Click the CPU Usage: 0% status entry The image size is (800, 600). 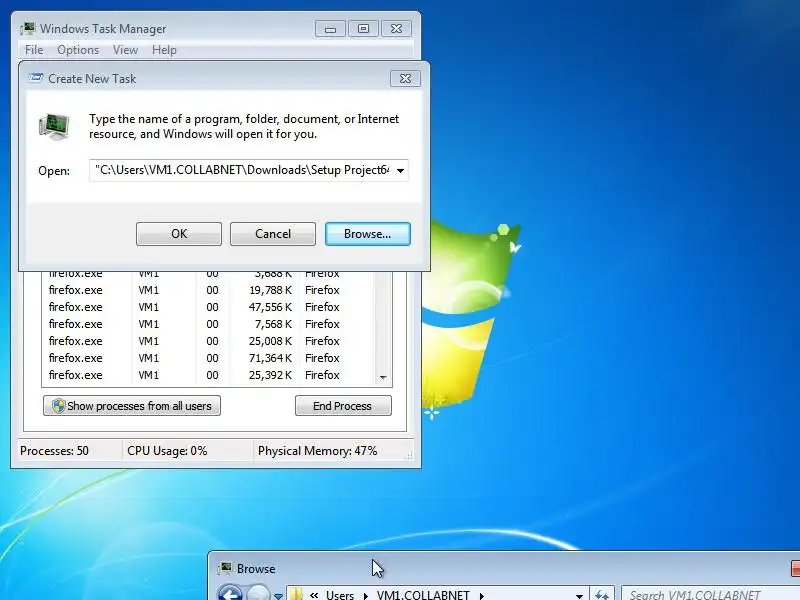coord(167,451)
